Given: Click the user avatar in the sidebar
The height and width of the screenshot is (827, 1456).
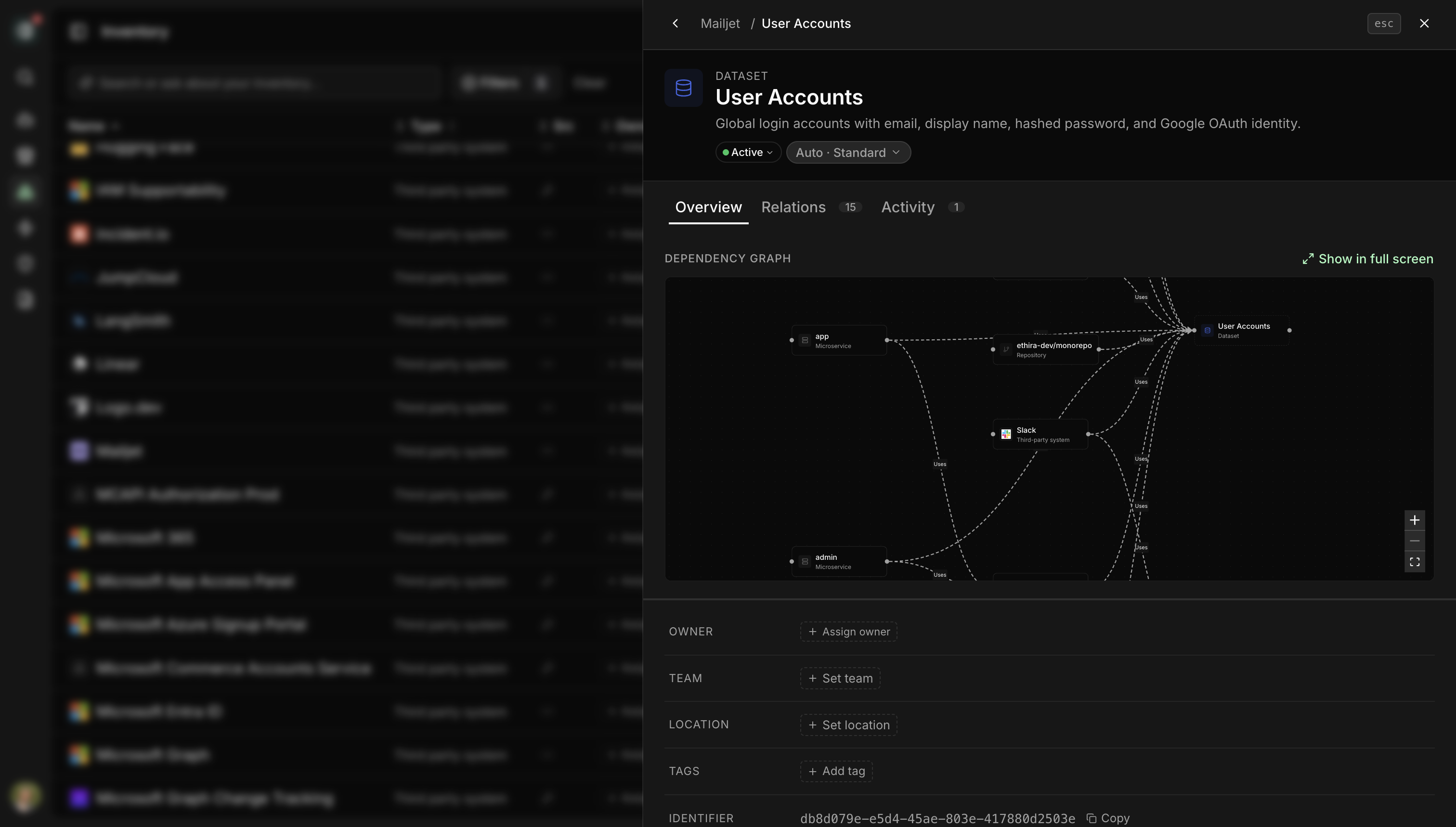Looking at the screenshot, I should [x=25, y=796].
